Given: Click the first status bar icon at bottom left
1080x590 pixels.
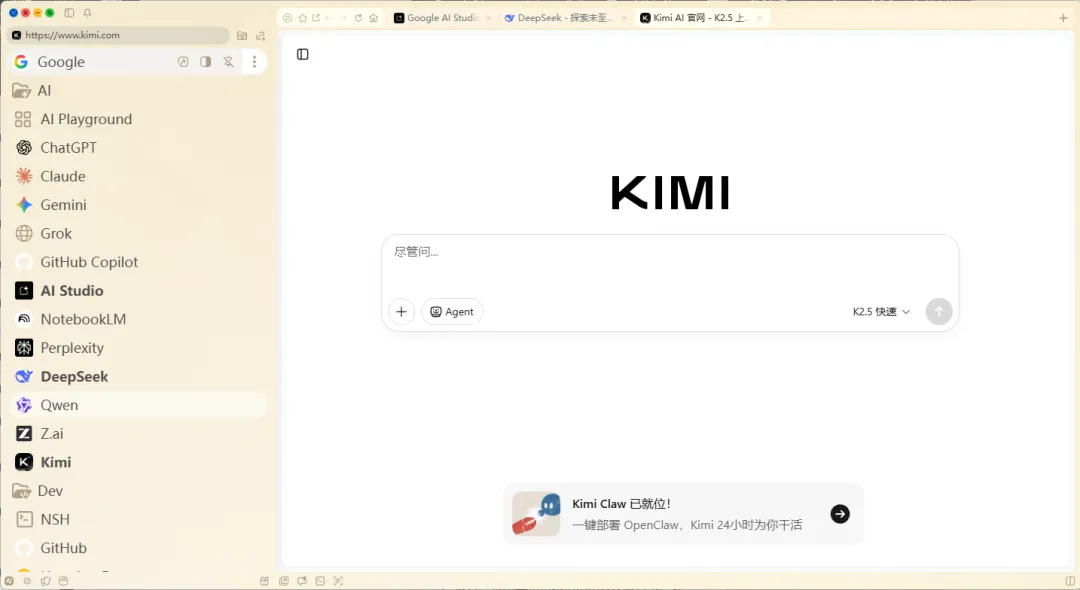Looking at the screenshot, I should 9,581.
